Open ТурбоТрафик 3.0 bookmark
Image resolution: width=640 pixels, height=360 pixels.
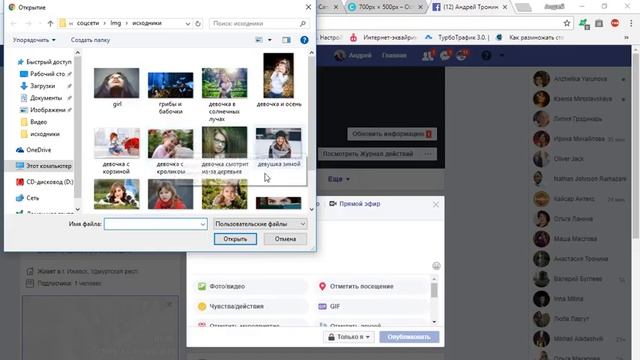(x=456, y=38)
